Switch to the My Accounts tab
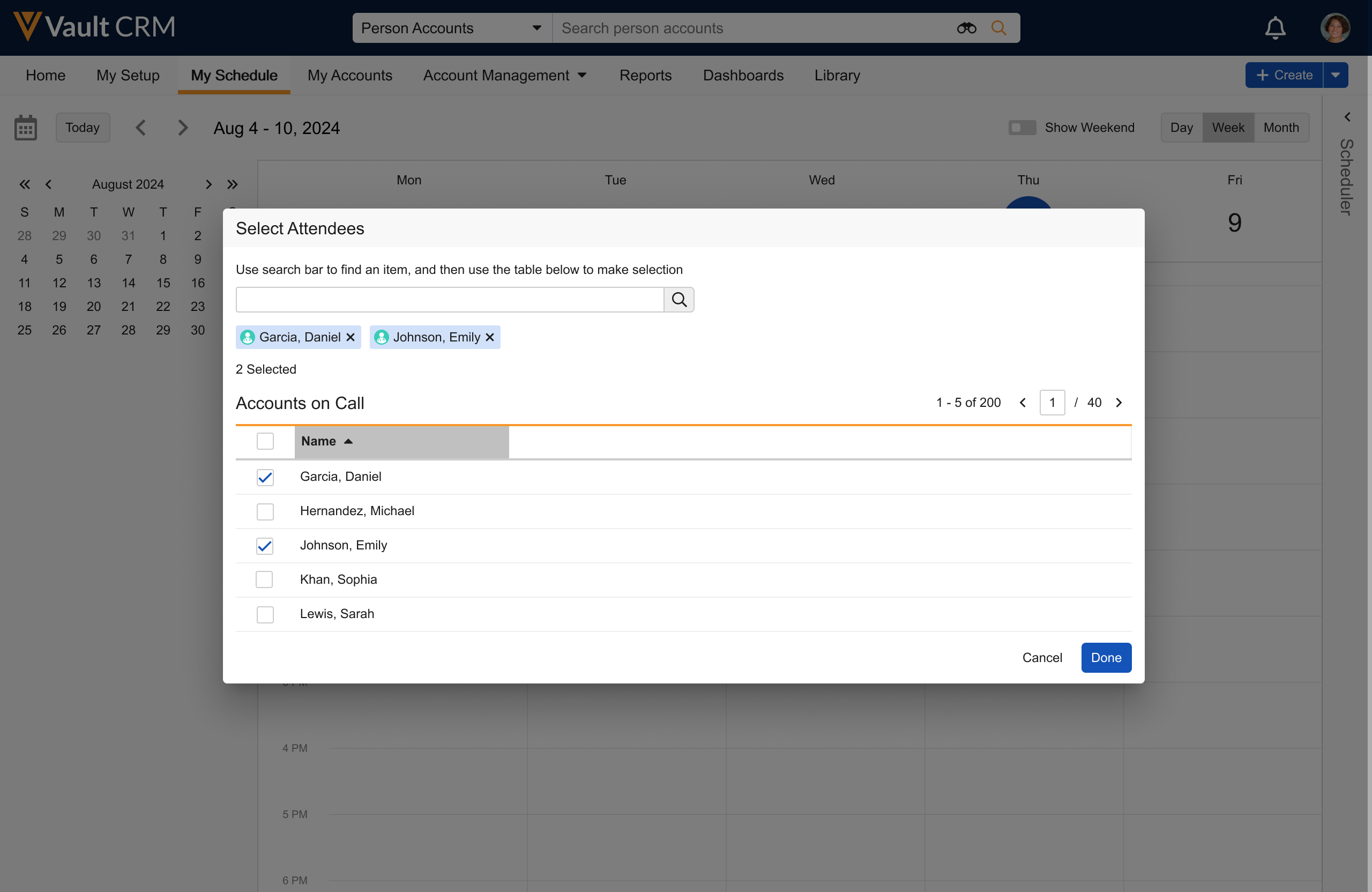This screenshot has height=892, width=1372. pos(350,76)
